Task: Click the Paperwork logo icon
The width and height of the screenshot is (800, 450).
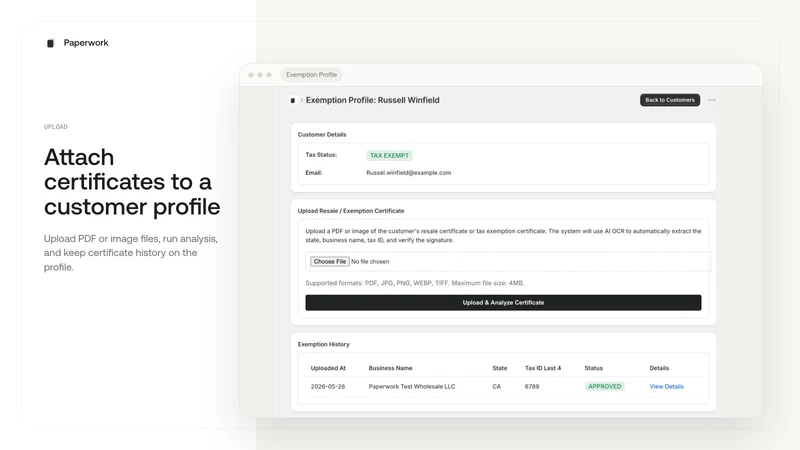Action: point(50,43)
